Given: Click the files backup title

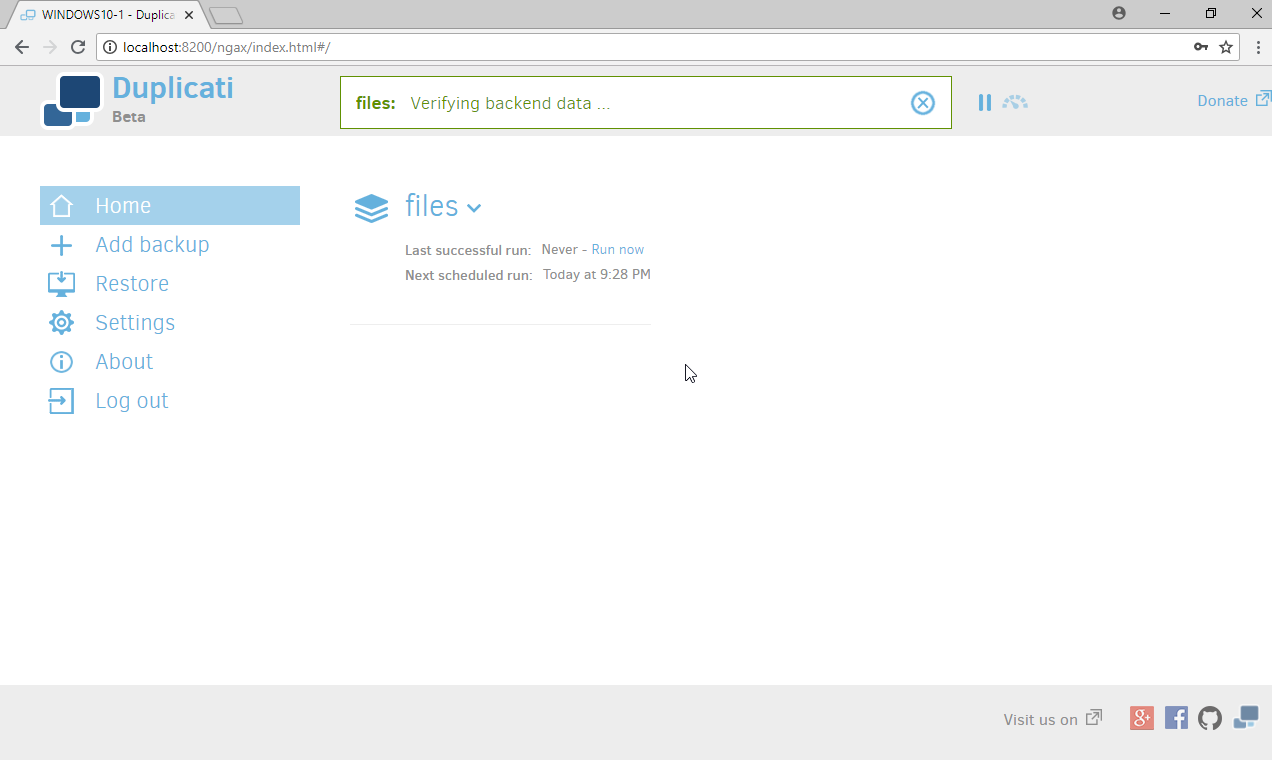Looking at the screenshot, I should click(x=431, y=206).
